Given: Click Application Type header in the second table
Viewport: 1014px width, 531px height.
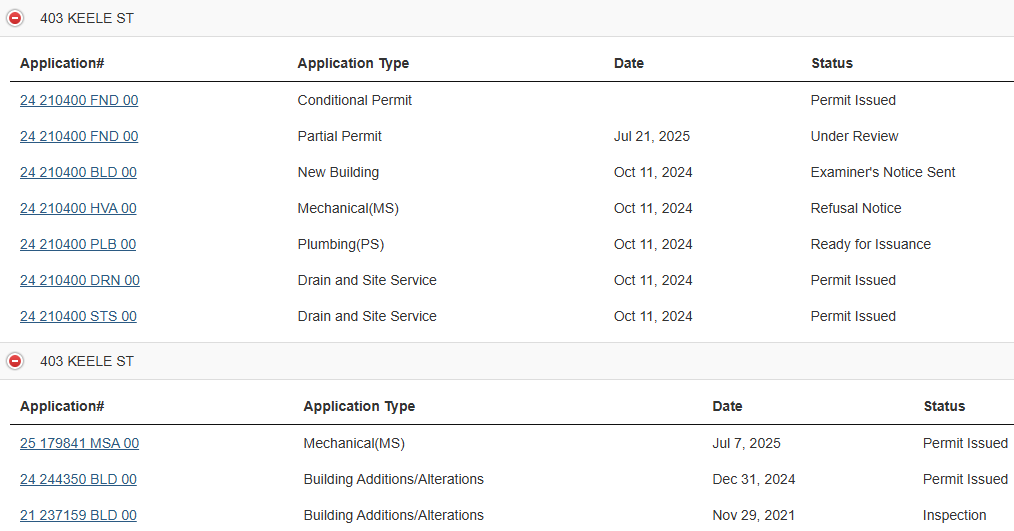Looking at the screenshot, I should pos(359,406).
